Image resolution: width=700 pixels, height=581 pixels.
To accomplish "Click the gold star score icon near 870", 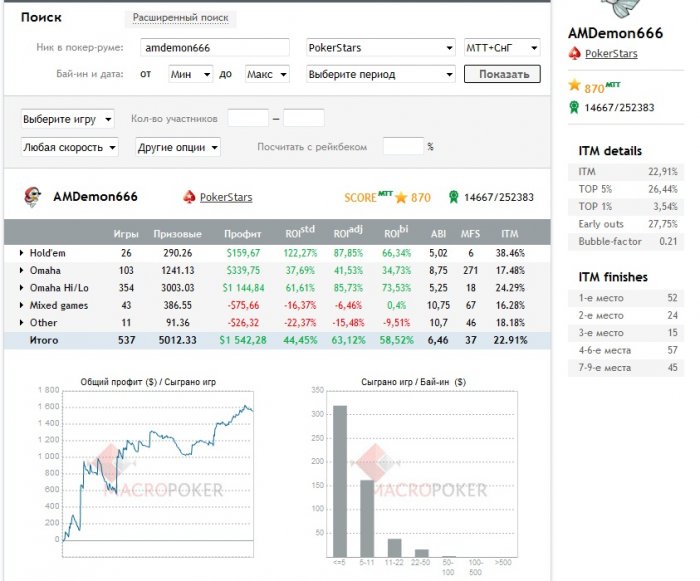I will [401, 197].
